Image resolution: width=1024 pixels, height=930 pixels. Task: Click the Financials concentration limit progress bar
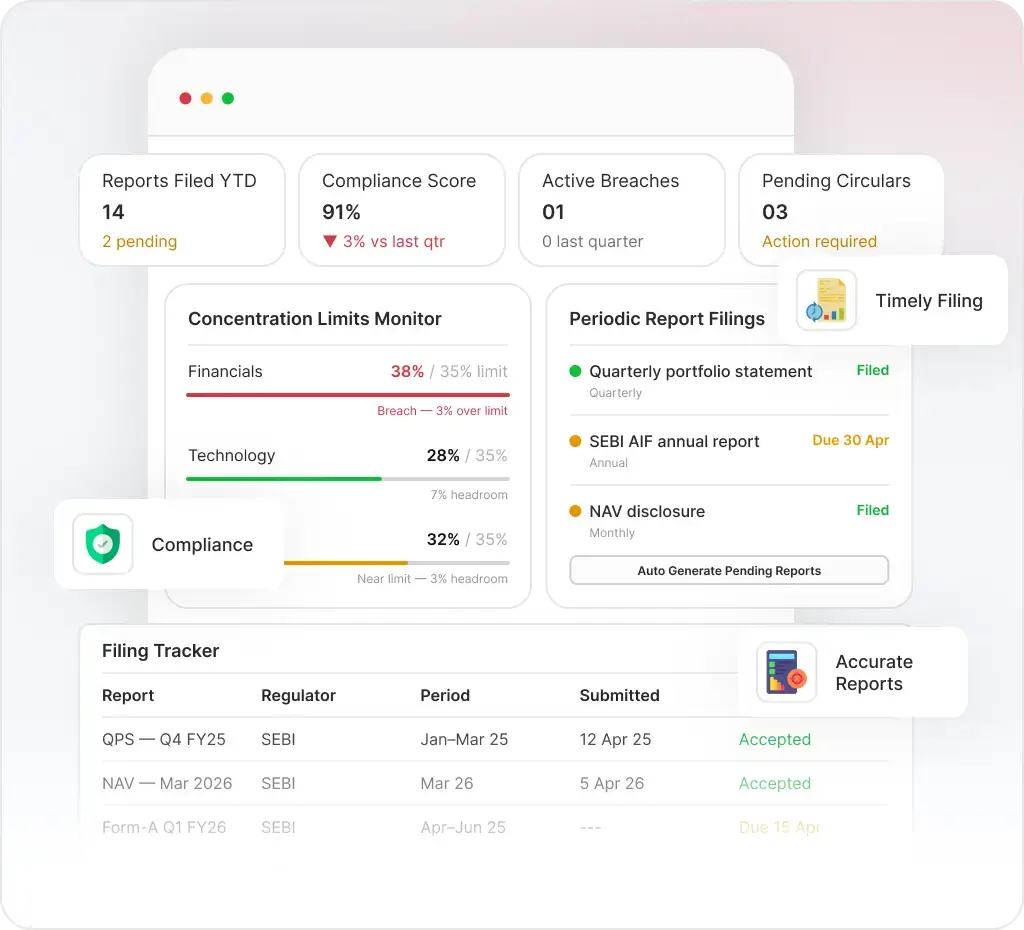pos(347,395)
